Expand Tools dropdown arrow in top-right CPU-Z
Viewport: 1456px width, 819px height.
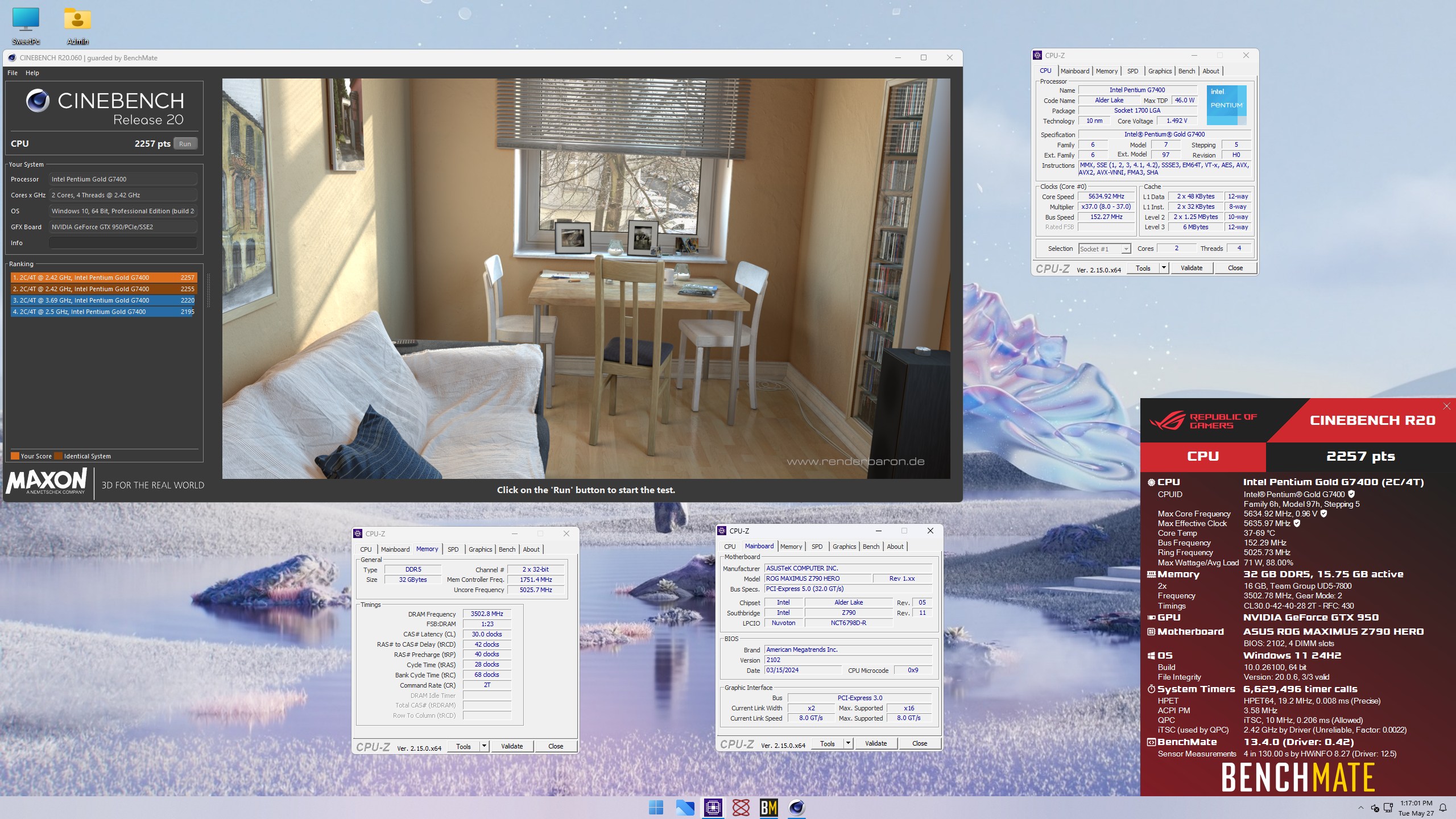1164,268
